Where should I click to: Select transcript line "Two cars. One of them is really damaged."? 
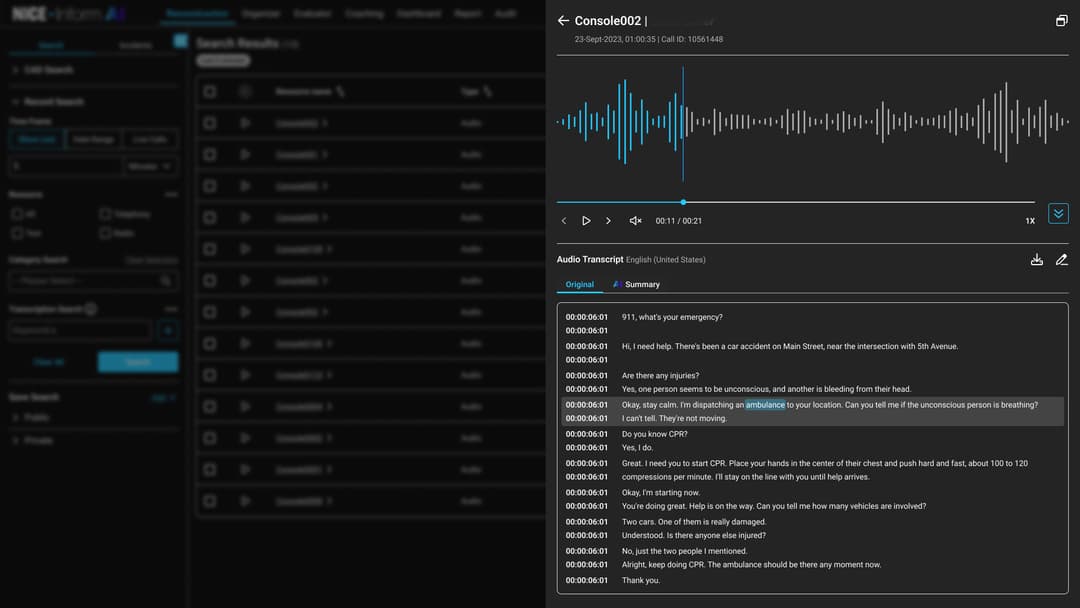click(x=694, y=522)
